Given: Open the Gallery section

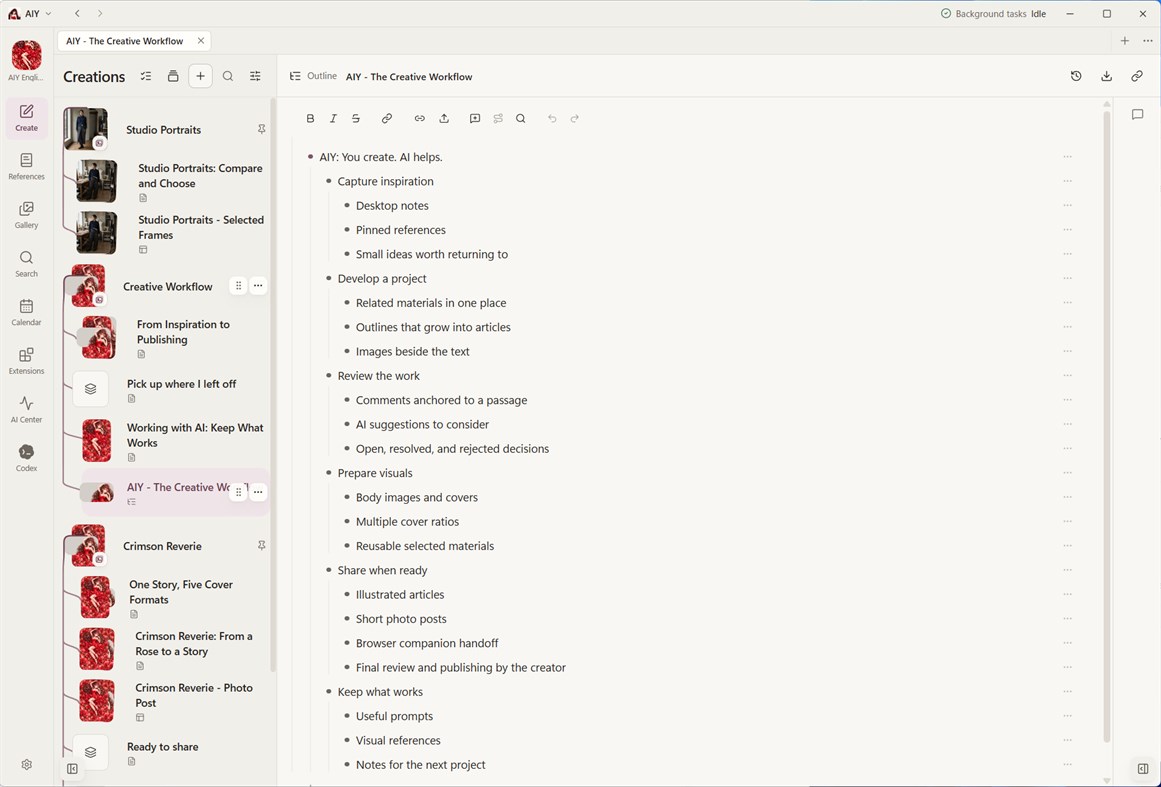Looking at the screenshot, I should [27, 215].
